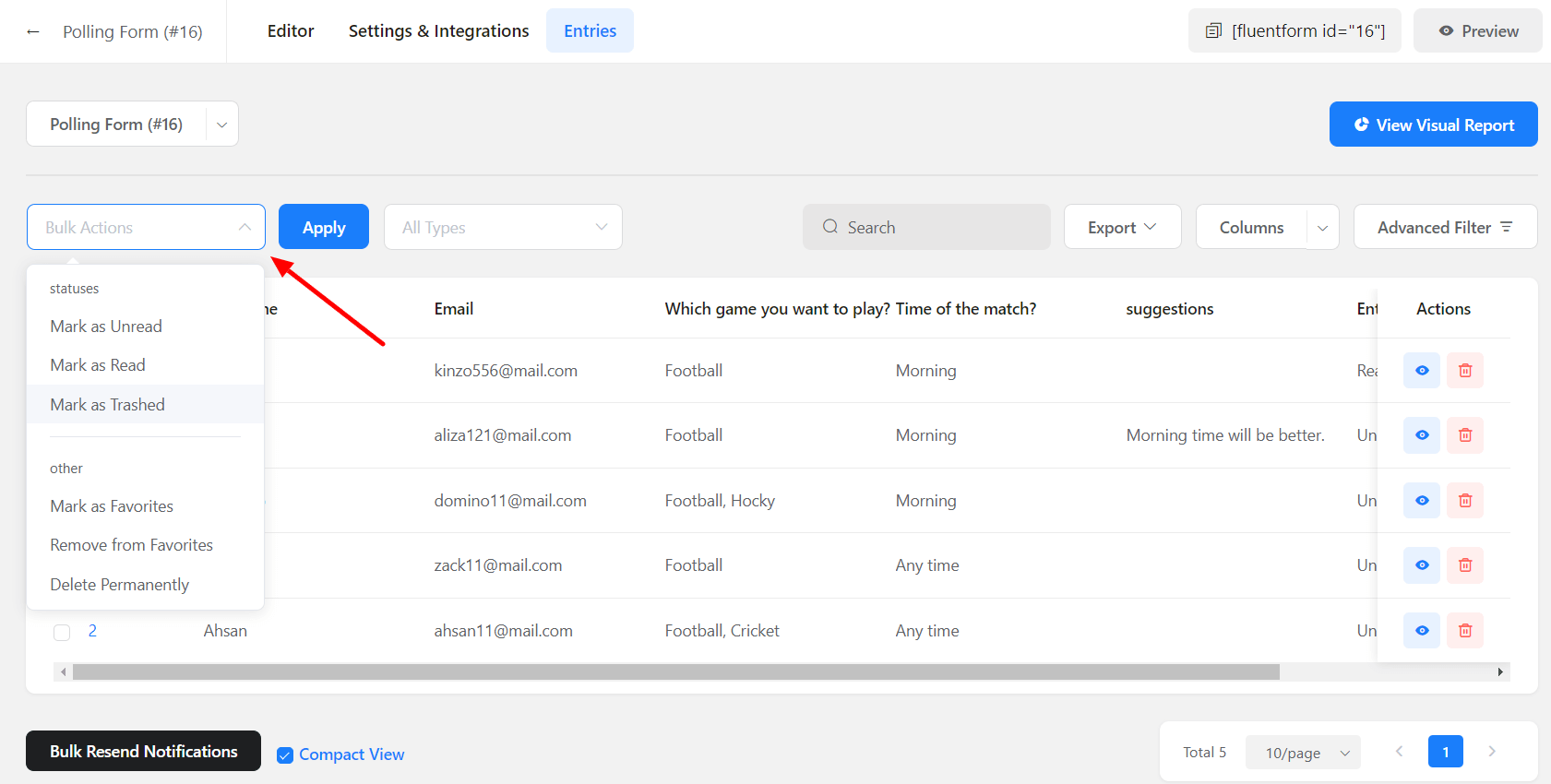Tick the checkbox for Ahsan's entry
This screenshot has width=1551, height=784.
(x=62, y=632)
